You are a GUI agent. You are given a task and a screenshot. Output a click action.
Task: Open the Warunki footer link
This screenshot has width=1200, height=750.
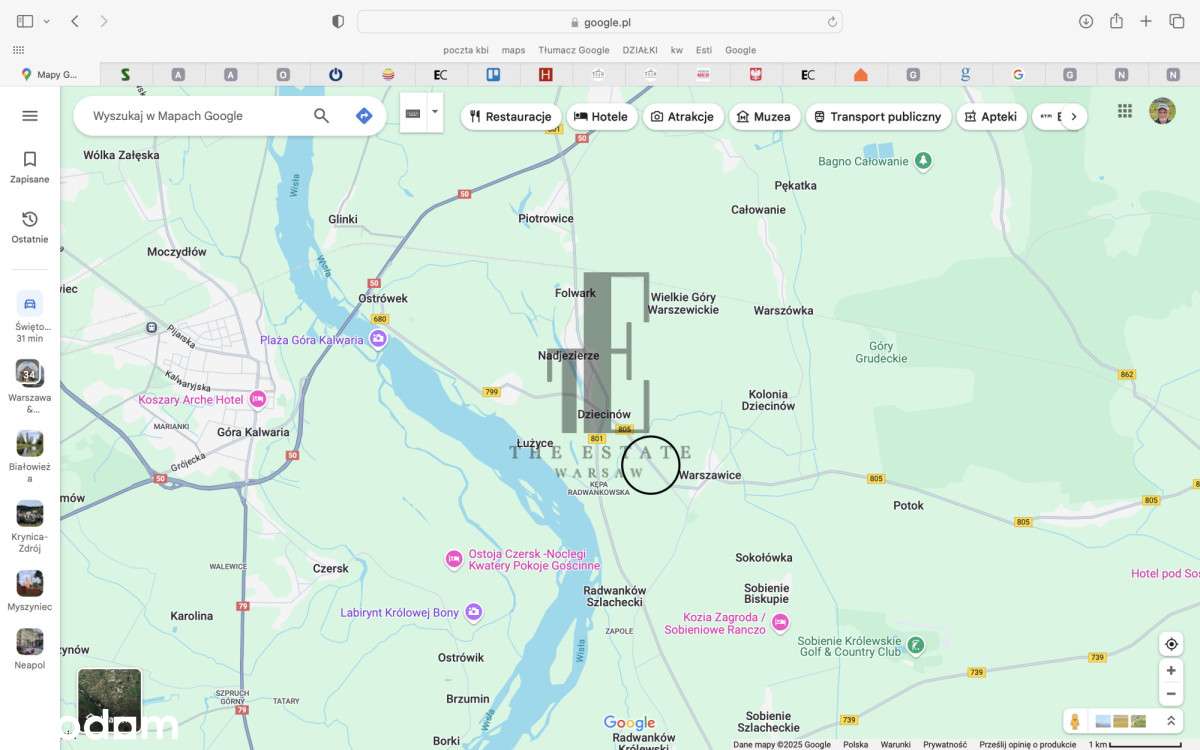click(x=895, y=744)
